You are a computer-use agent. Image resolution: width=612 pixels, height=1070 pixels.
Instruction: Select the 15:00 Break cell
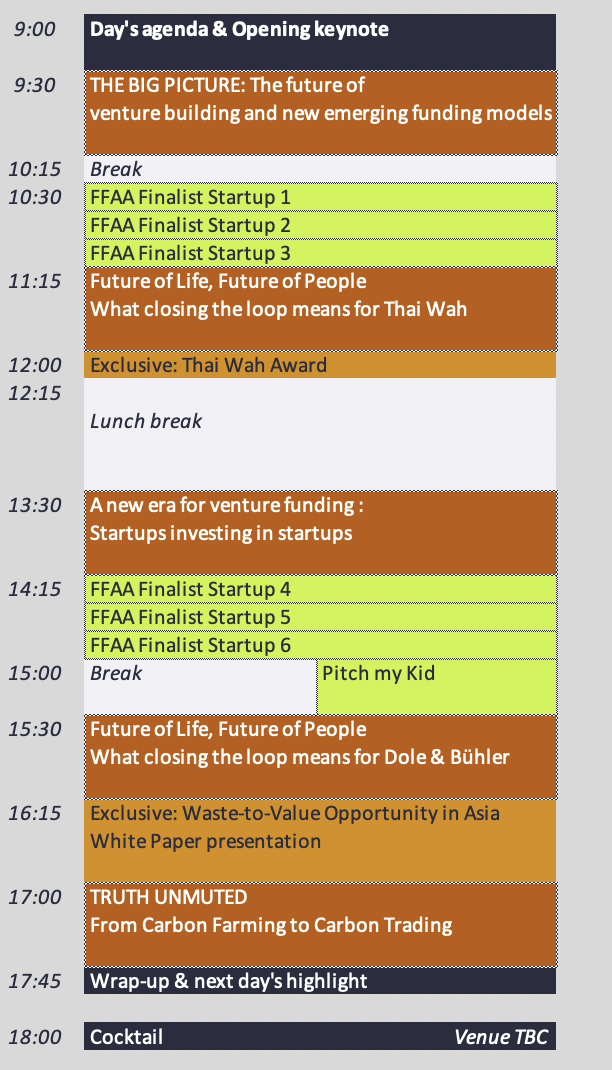(200, 686)
